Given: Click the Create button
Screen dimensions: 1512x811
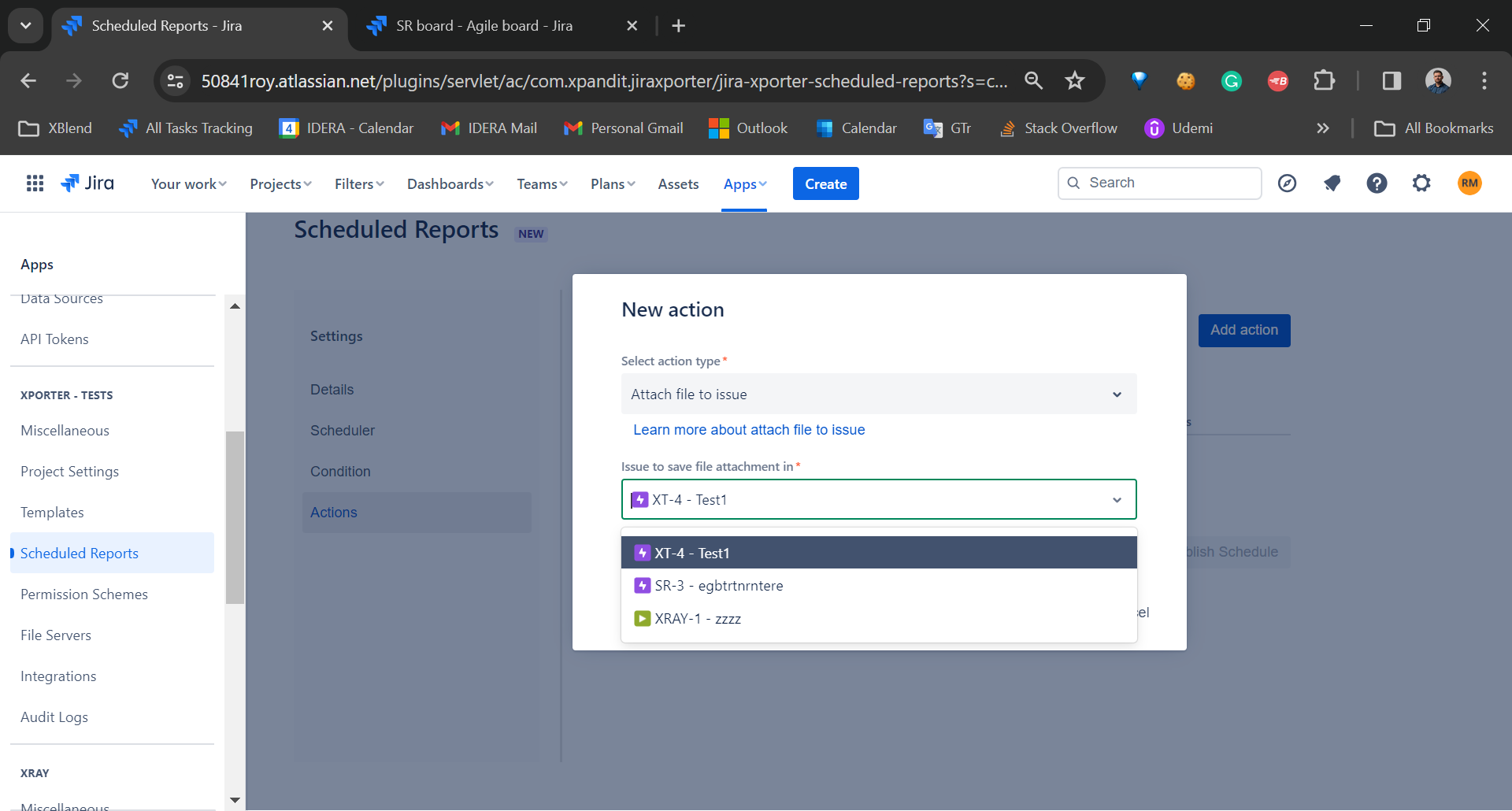Looking at the screenshot, I should pos(825,183).
